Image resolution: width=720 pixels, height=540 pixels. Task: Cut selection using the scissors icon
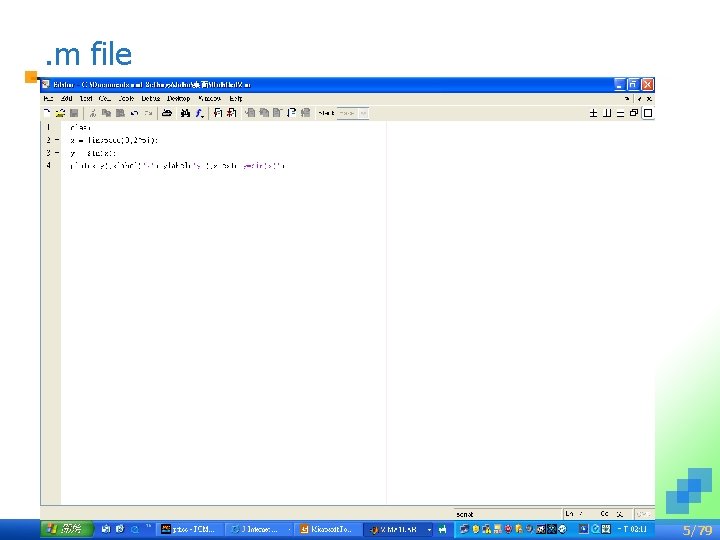[x=93, y=113]
